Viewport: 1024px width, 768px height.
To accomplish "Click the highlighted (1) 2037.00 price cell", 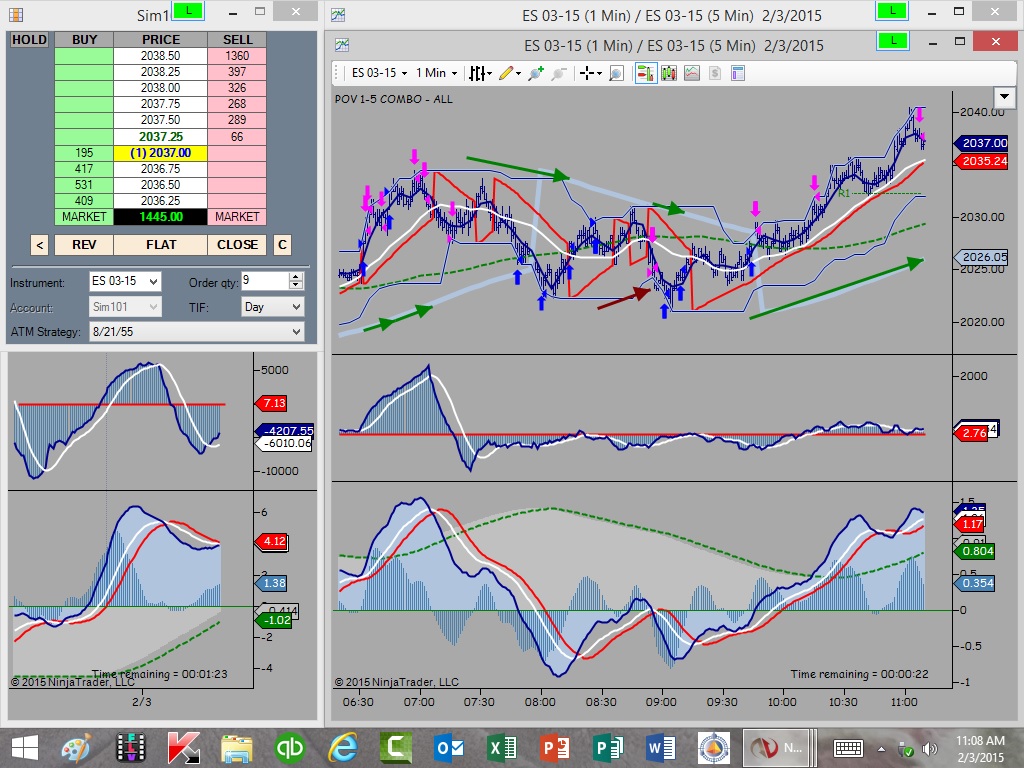I will (x=161, y=153).
